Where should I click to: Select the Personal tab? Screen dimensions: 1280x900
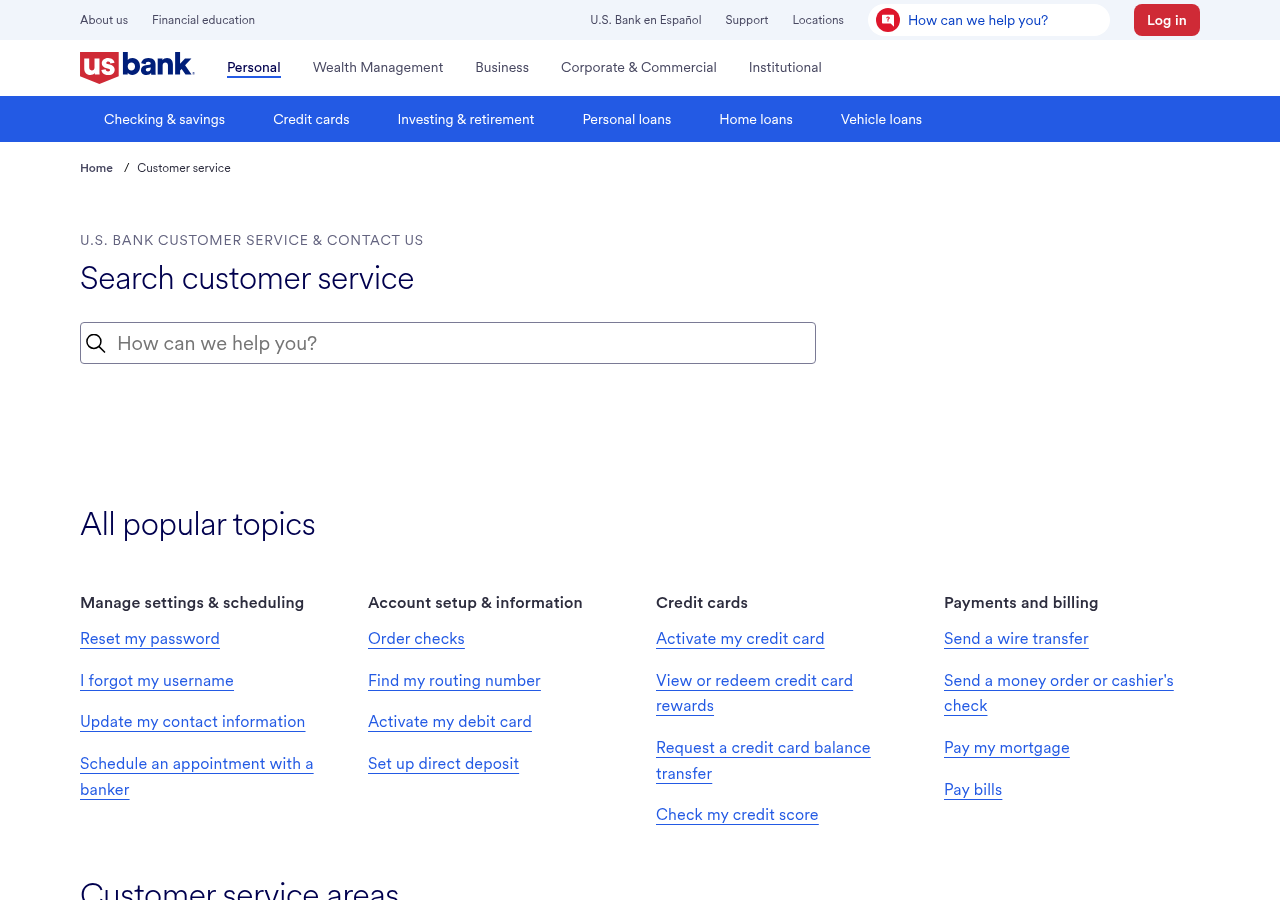[253, 66]
